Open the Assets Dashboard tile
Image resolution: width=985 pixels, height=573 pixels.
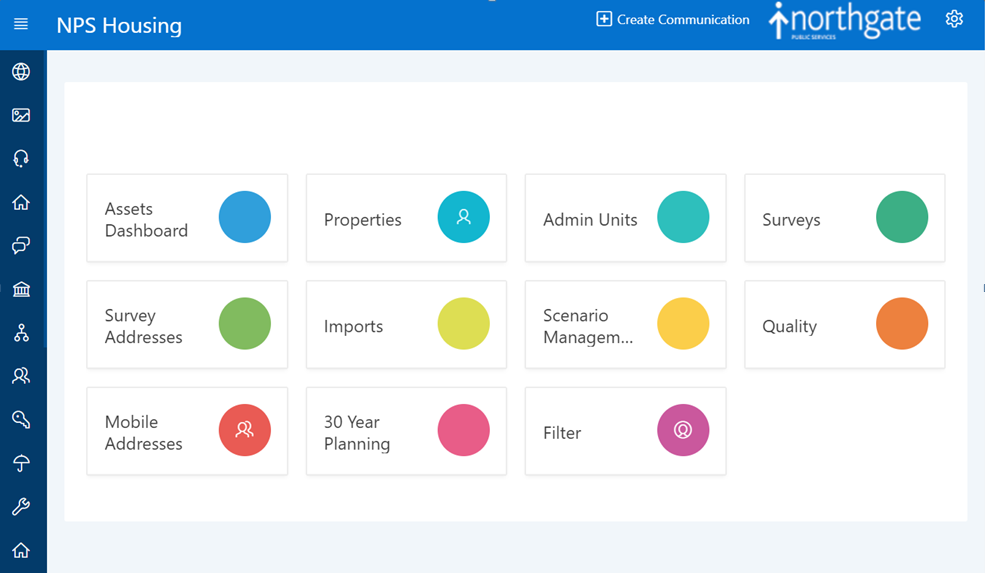click(187, 218)
